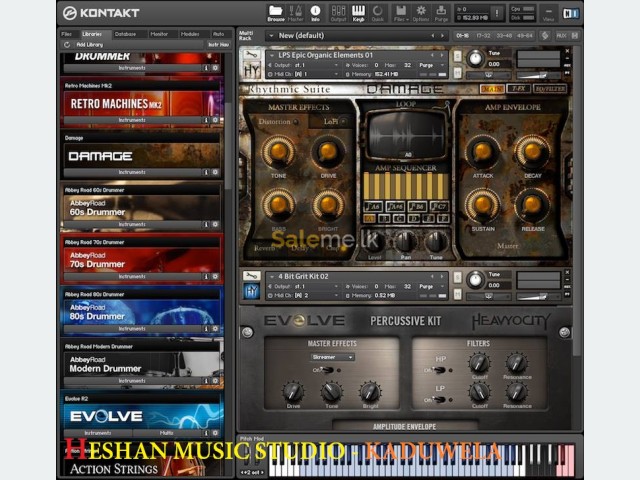
Task: Click the Multis button under Evolve R2
Action: [167, 433]
